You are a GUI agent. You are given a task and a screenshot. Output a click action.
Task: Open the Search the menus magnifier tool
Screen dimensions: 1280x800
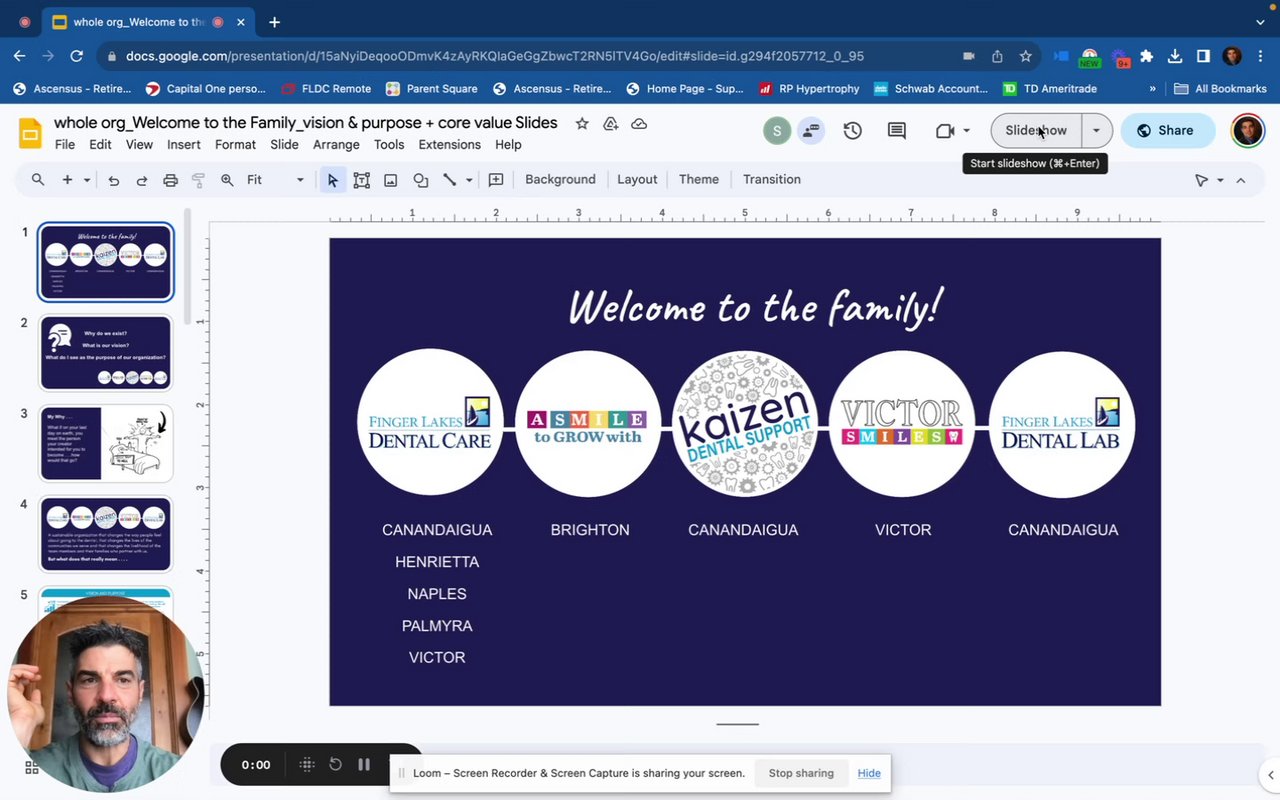tap(38, 180)
